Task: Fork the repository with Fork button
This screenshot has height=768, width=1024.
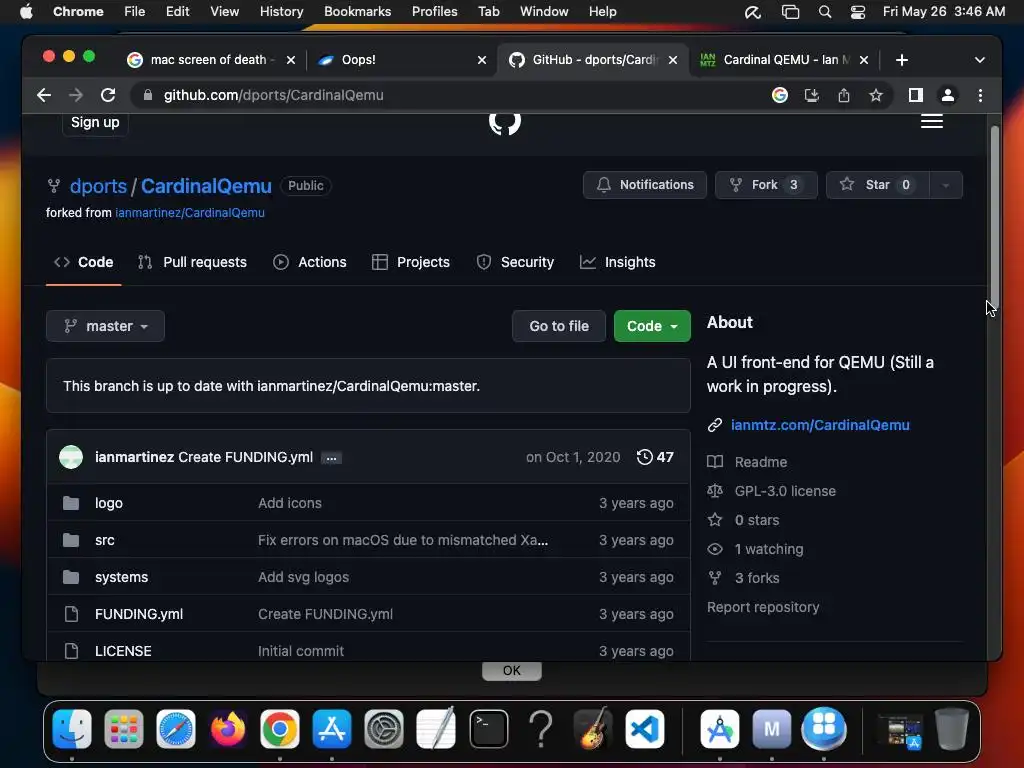Action: click(x=765, y=185)
